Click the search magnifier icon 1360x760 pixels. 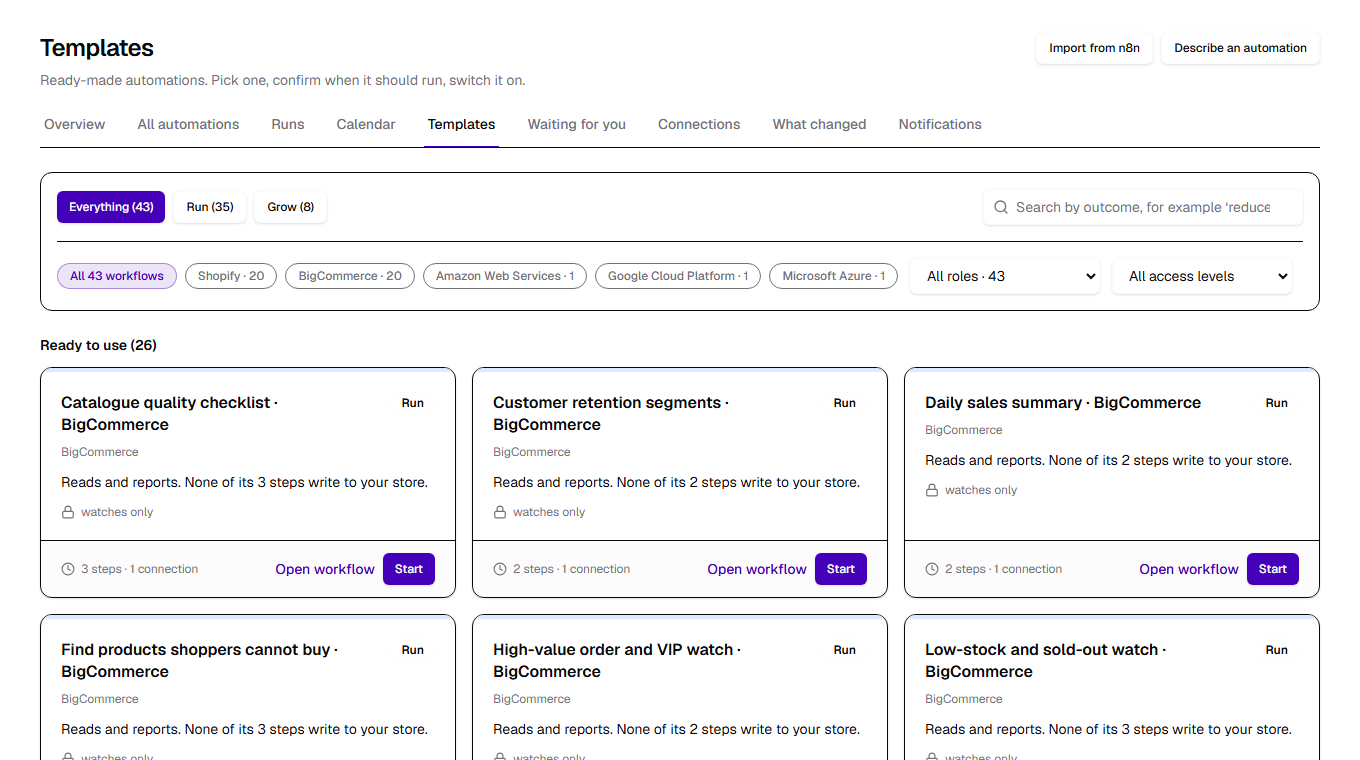pyautogui.click(x=1001, y=207)
